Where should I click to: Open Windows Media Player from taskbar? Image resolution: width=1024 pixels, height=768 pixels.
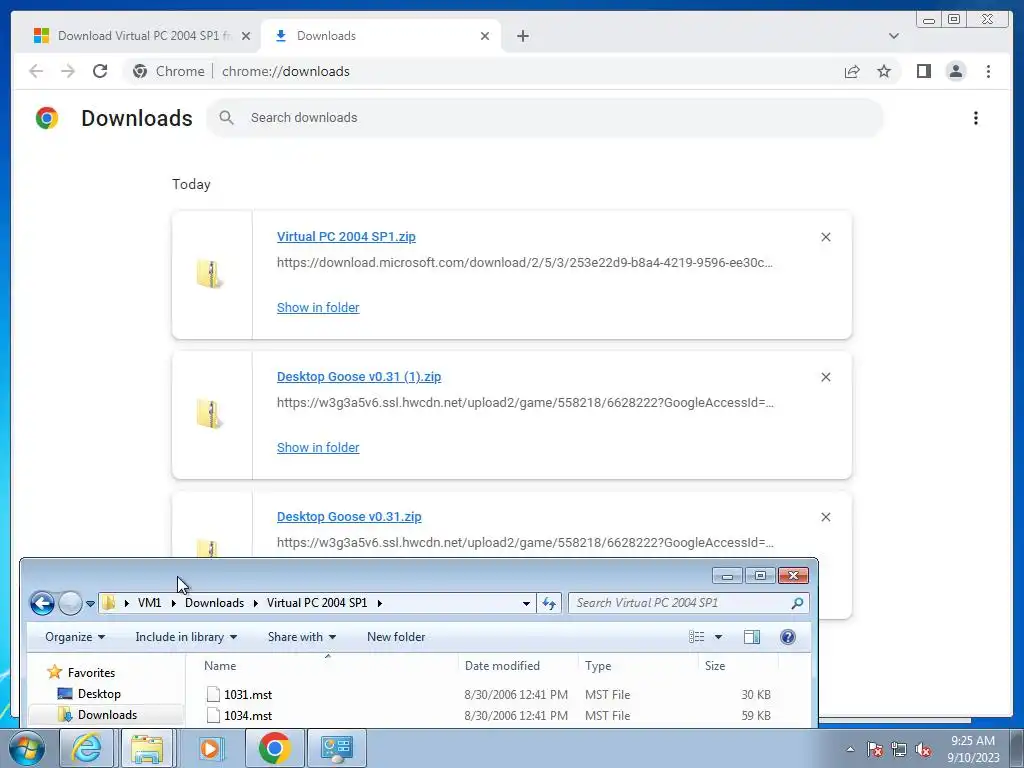click(x=210, y=748)
